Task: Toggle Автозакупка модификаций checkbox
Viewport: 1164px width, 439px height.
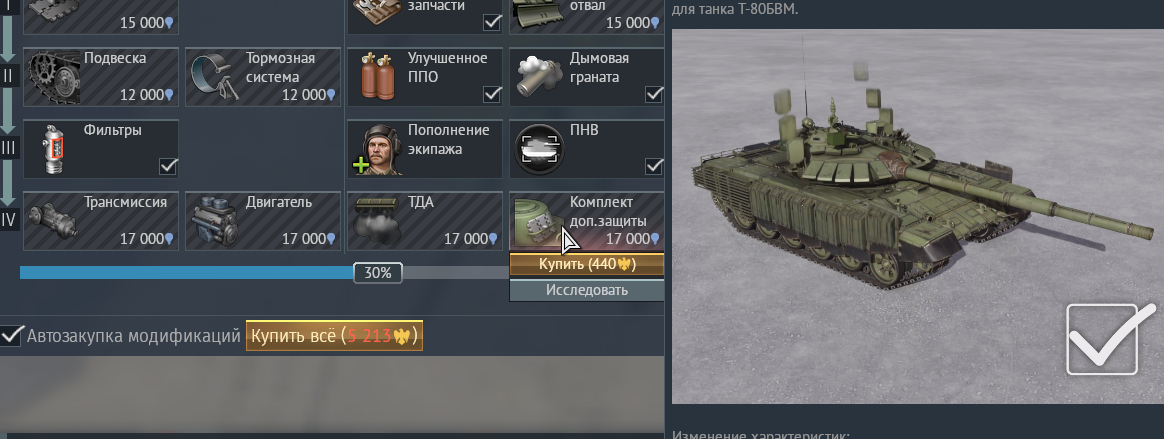Action: click(11, 336)
